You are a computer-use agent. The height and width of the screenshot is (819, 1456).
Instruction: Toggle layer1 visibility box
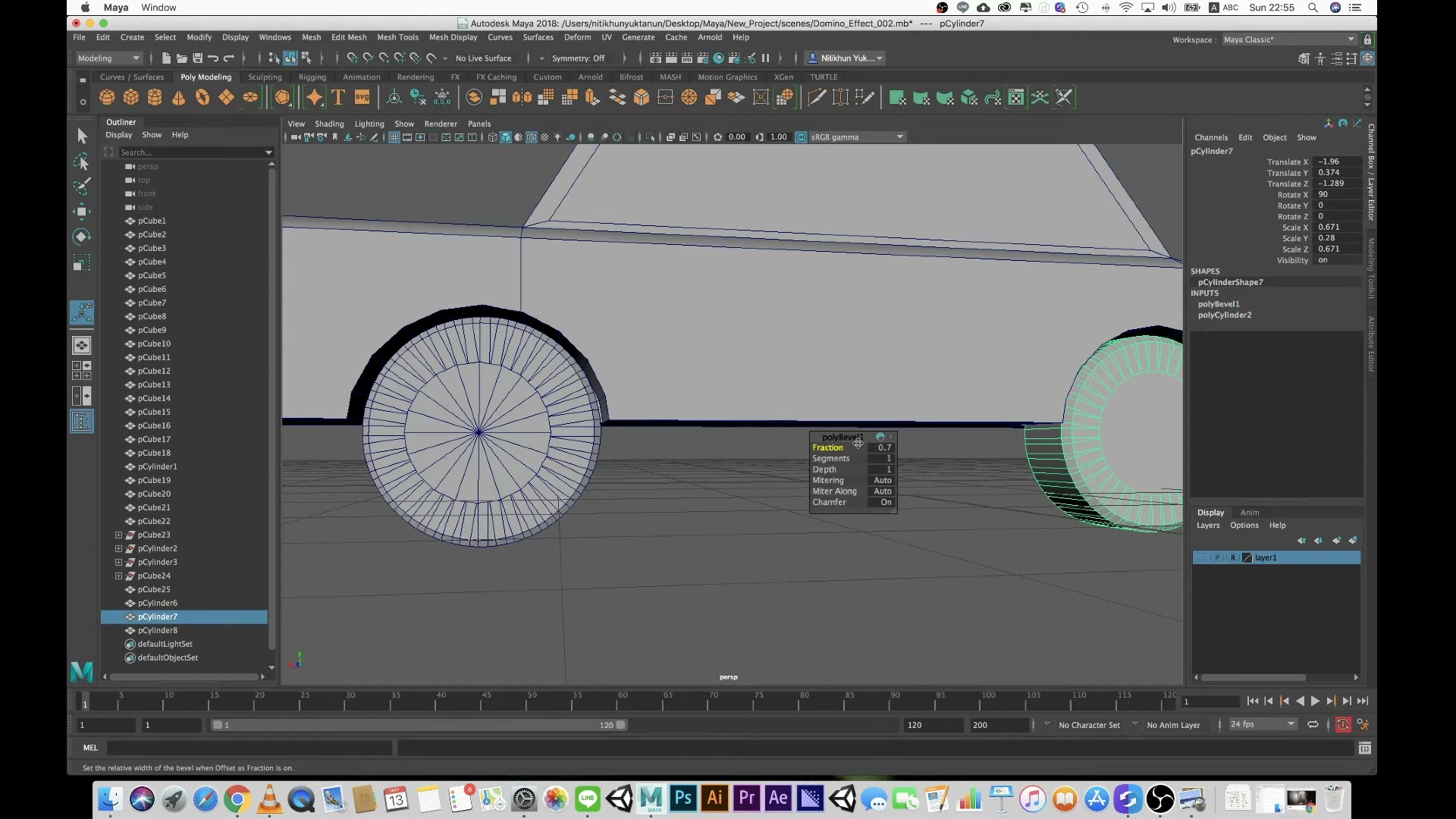point(1202,558)
